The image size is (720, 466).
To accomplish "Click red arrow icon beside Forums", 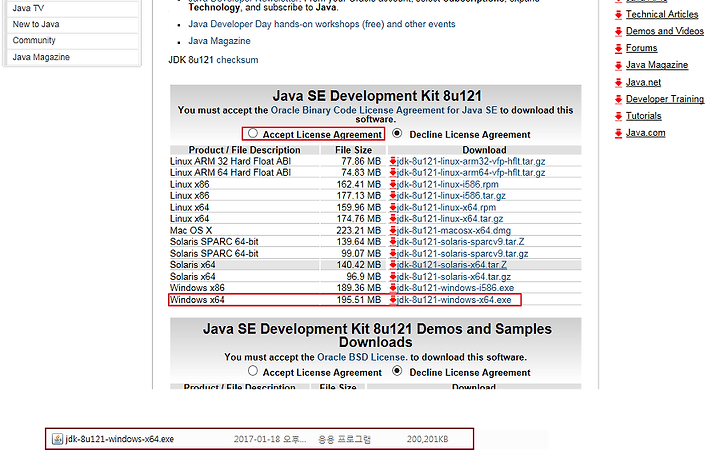I will [x=619, y=49].
